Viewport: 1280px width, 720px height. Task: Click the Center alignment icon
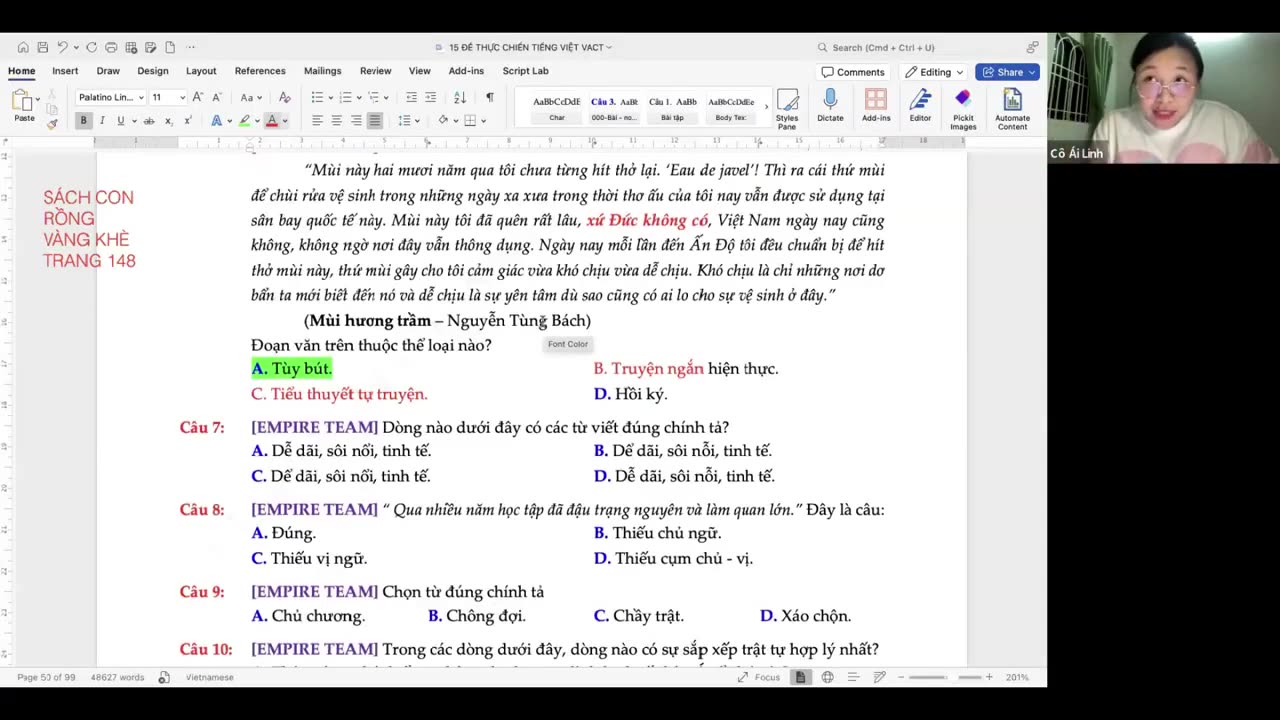click(x=336, y=120)
